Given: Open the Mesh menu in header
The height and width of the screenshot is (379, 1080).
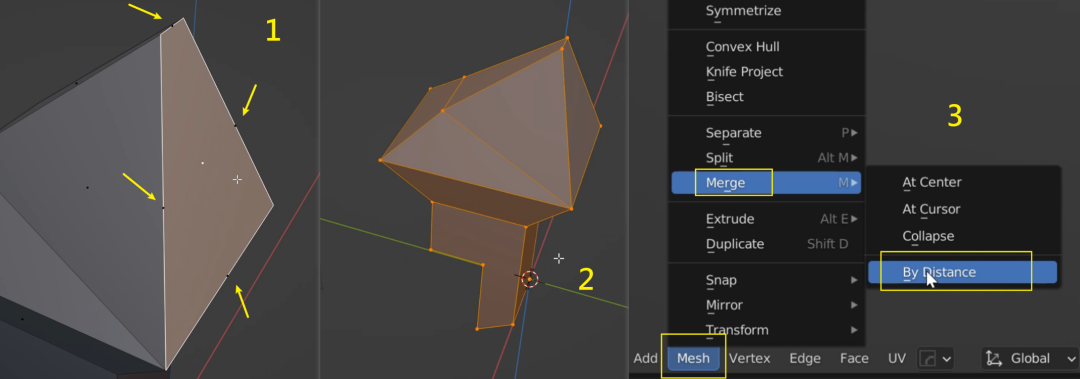Looking at the screenshot, I should pos(693,358).
